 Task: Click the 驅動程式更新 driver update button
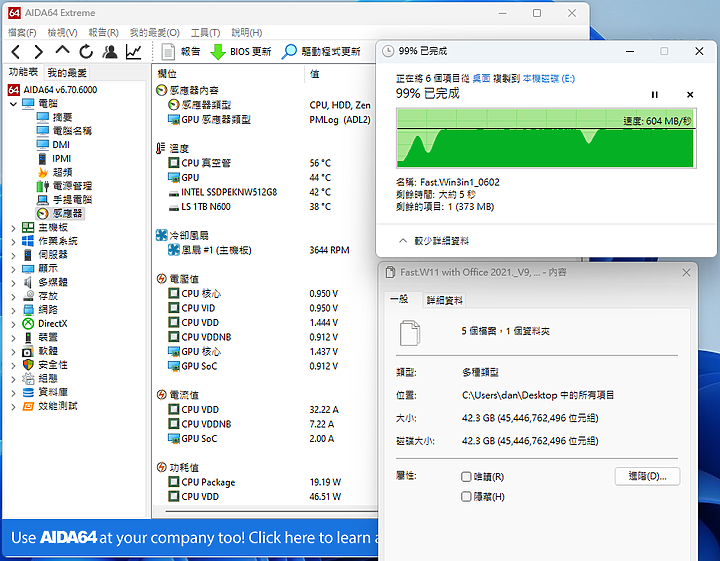tap(321, 51)
